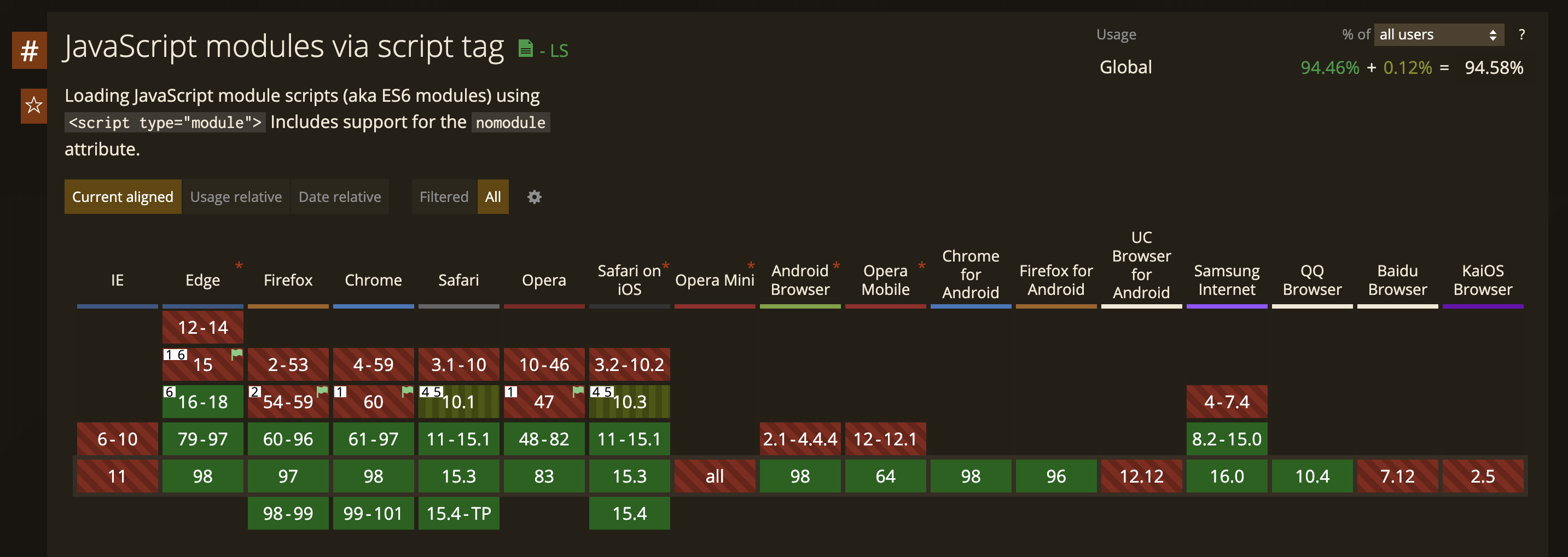Click the flag icon on Firefox 54-59
Screen dimensions: 1568x557
tap(322, 391)
